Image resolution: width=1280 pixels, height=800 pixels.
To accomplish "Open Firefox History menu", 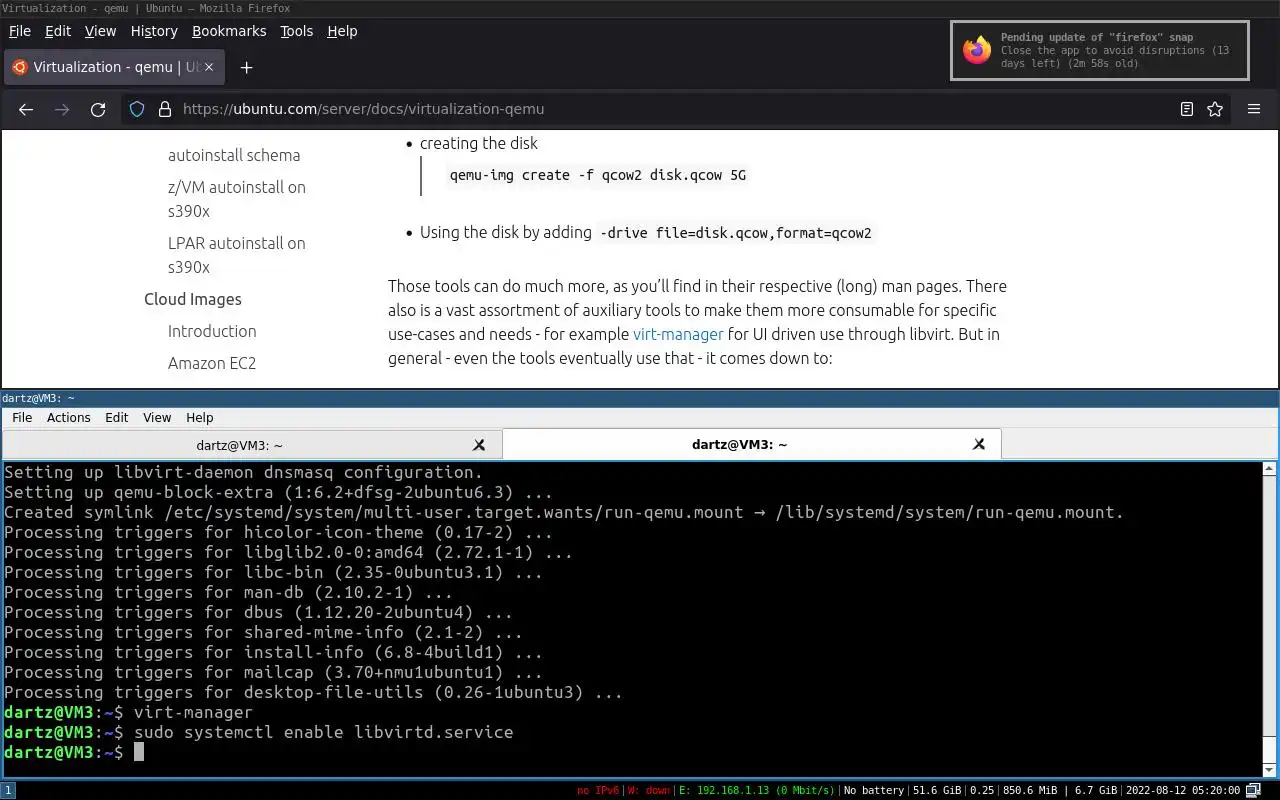I will [x=154, y=31].
